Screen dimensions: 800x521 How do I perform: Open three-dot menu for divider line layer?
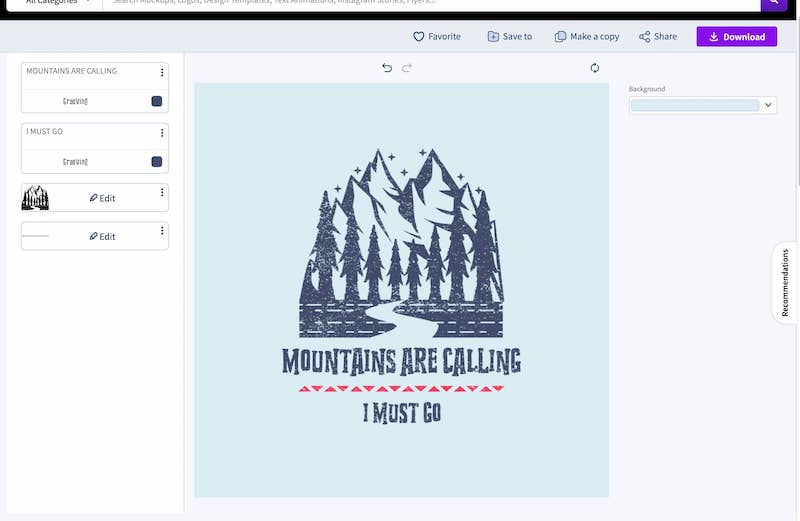point(162,231)
